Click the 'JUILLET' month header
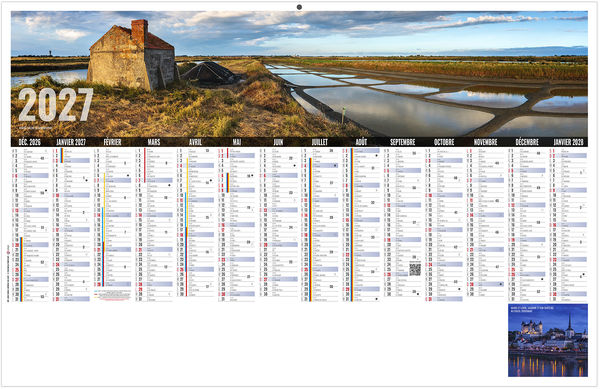The width and height of the screenshot is (600, 389). point(320,142)
